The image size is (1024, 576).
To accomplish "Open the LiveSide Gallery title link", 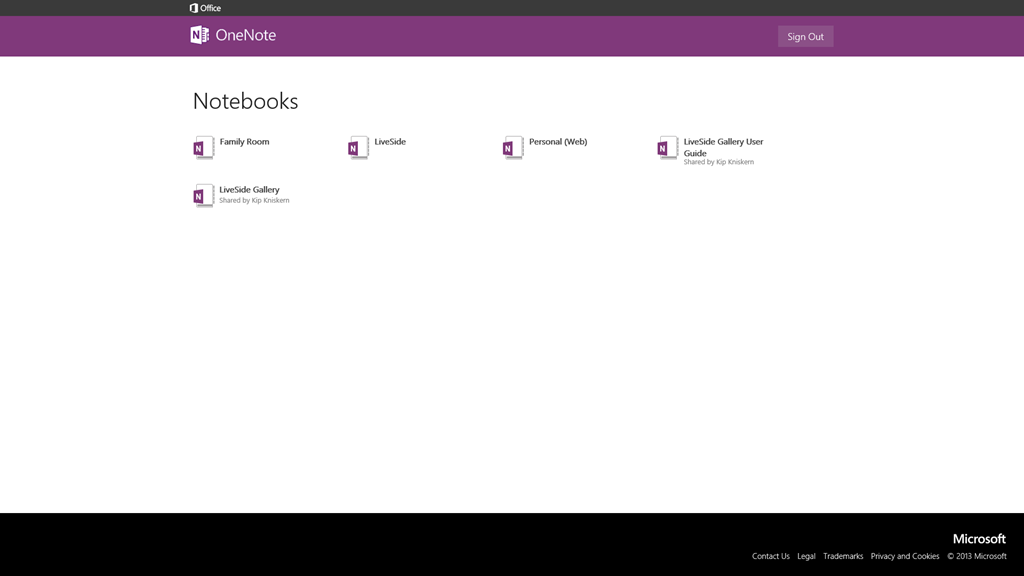I will [249, 189].
